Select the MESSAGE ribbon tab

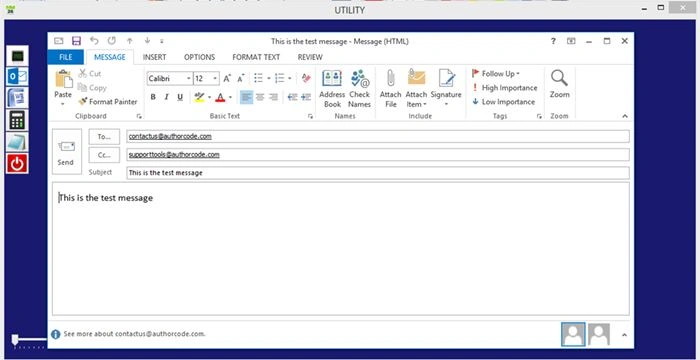(110, 57)
